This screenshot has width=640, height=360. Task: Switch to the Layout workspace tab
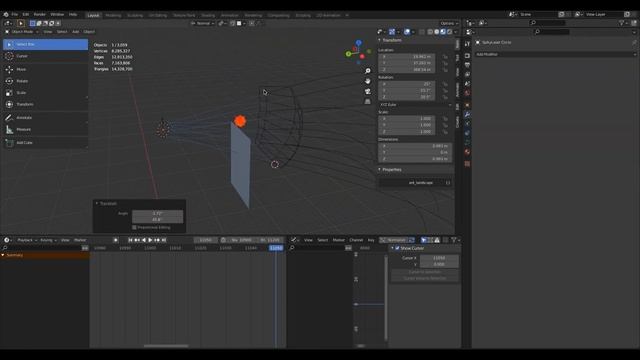click(x=93, y=15)
